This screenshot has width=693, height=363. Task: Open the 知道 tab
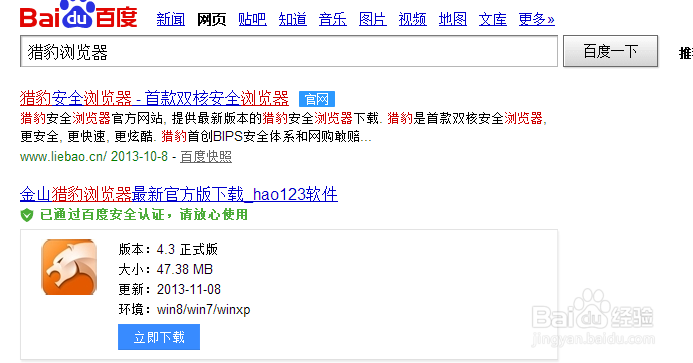click(293, 19)
